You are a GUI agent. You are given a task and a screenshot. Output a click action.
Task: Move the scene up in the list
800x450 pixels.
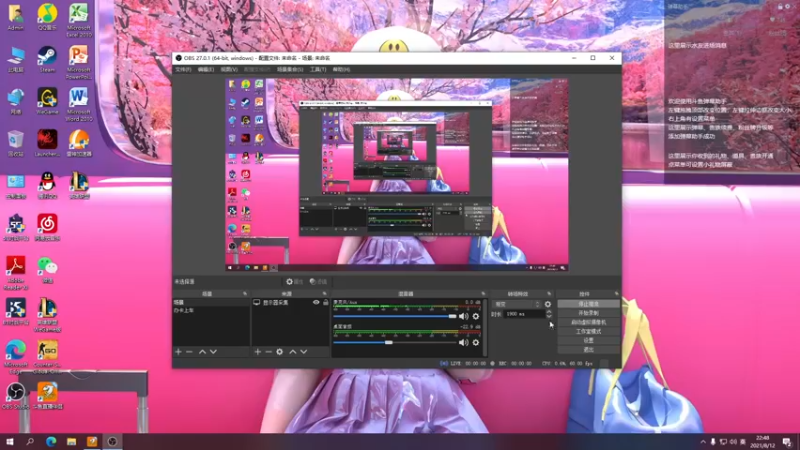click(202, 352)
